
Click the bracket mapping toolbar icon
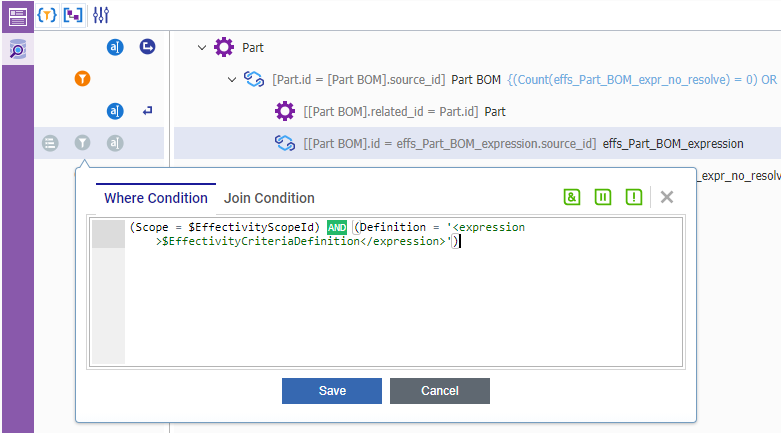(73, 15)
